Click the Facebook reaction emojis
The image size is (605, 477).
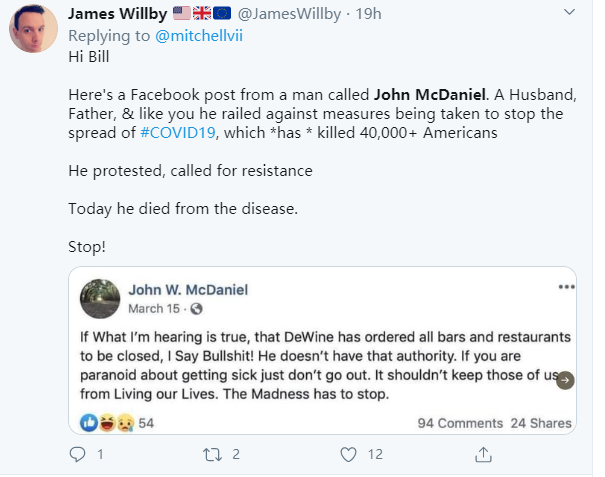click(107, 423)
